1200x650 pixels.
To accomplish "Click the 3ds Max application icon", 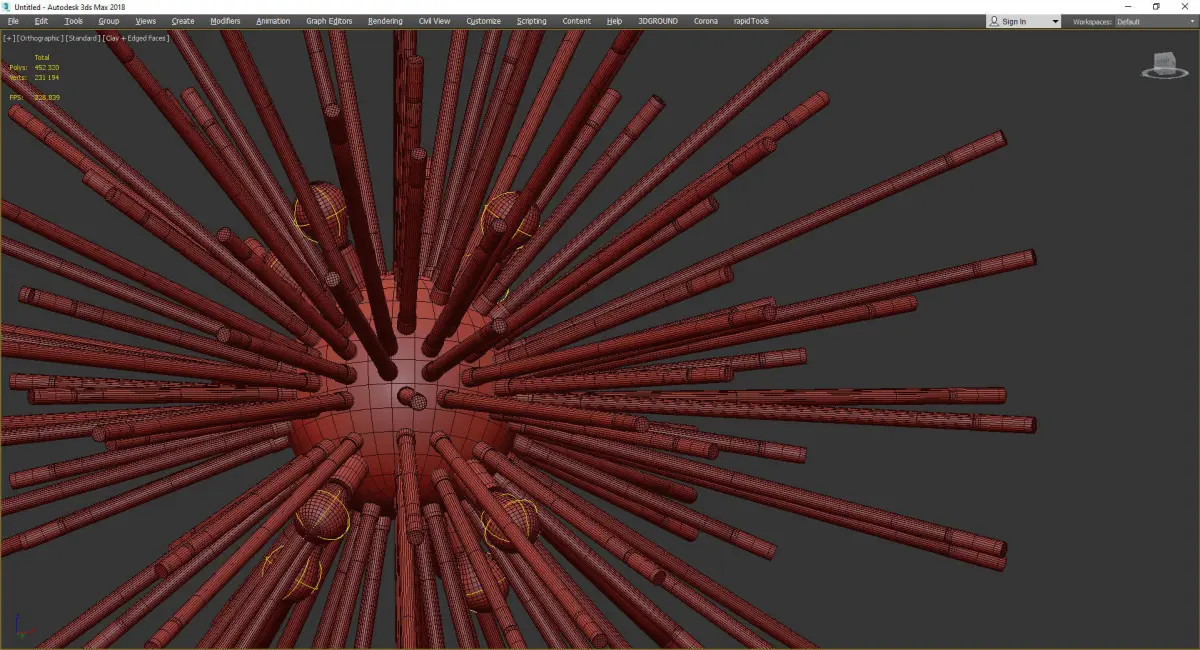I will tap(7, 6).
